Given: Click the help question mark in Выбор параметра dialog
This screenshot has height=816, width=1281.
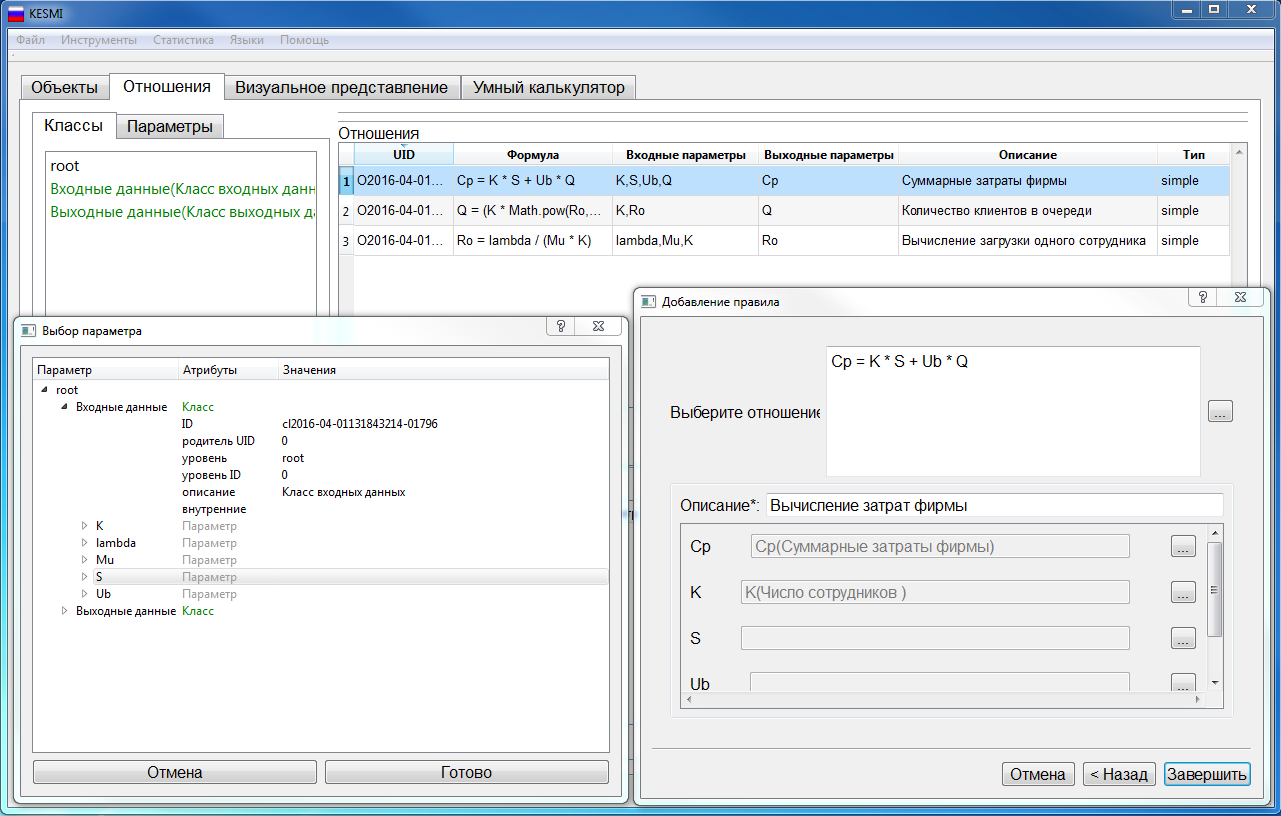Looking at the screenshot, I should click(x=561, y=327).
